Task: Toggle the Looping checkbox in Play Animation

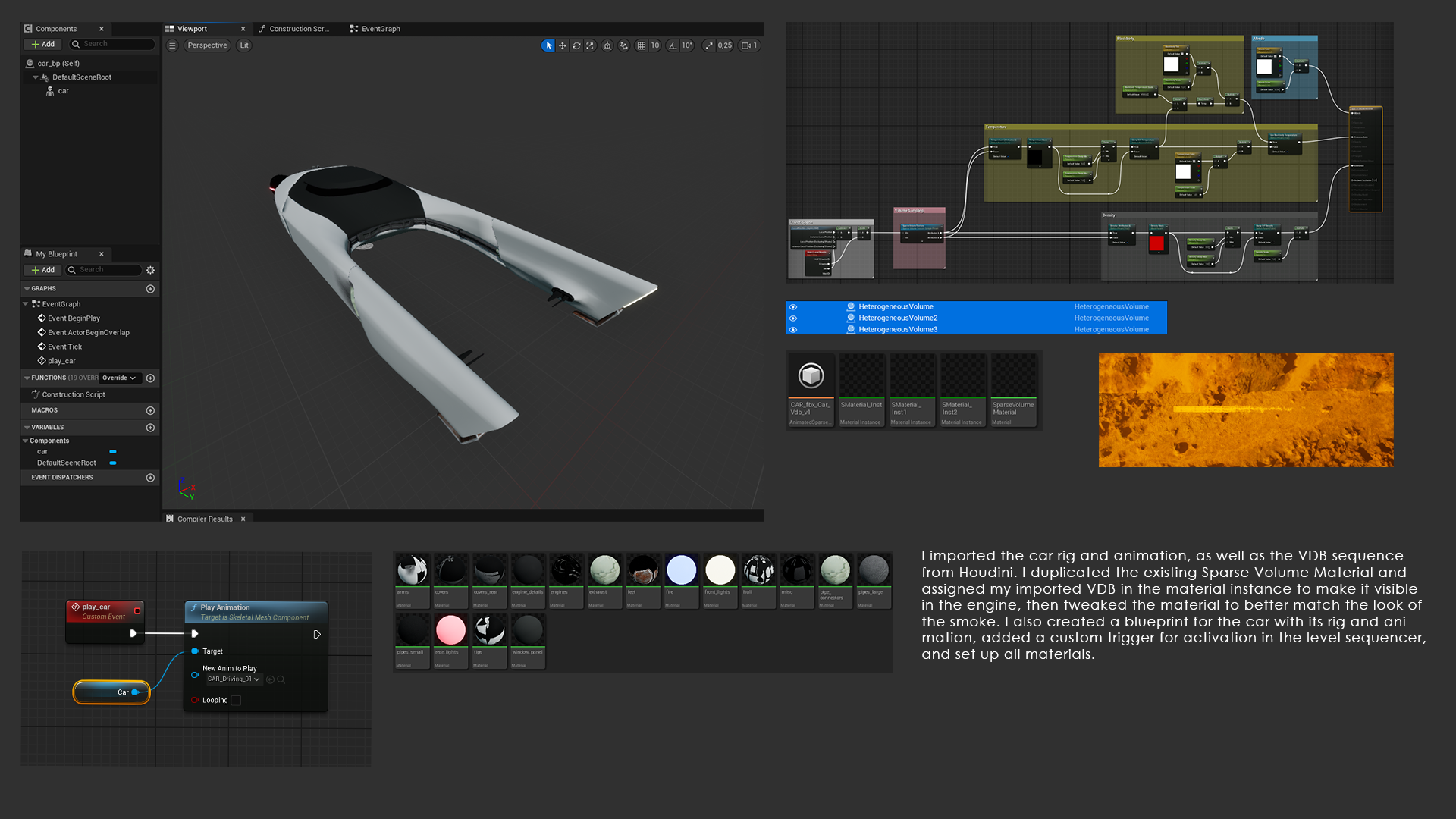Action: pos(236,700)
